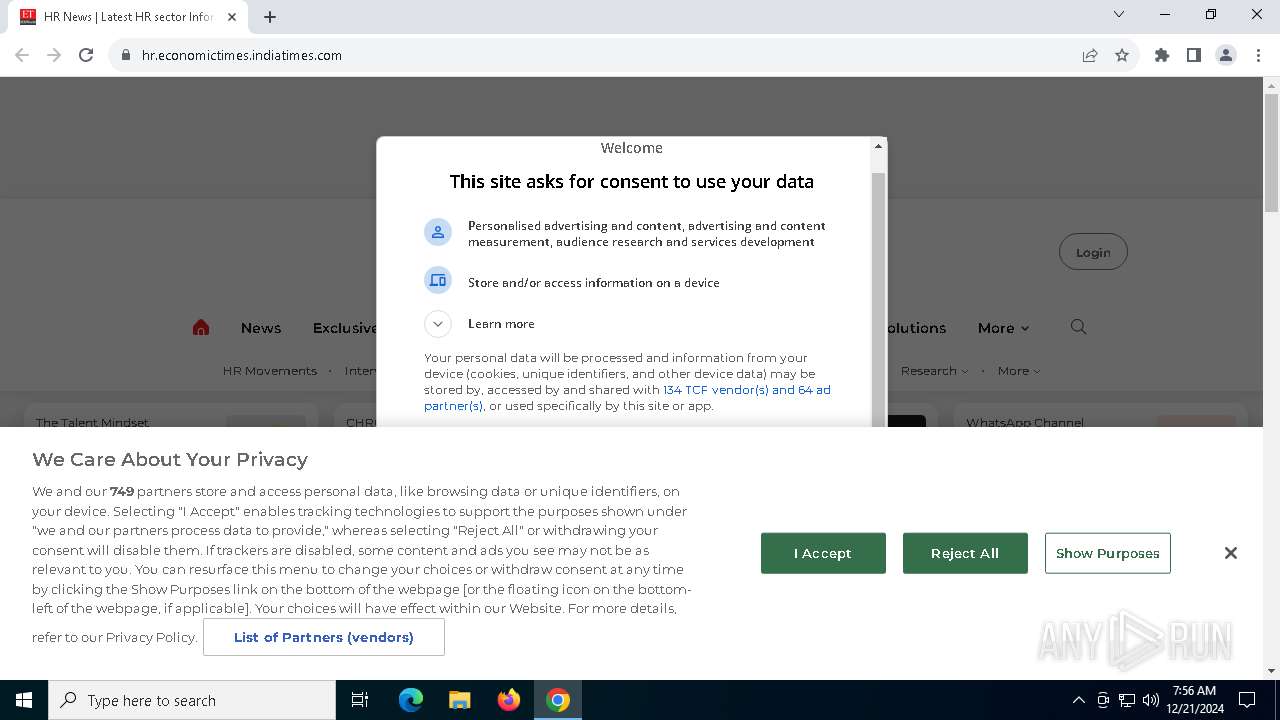The width and height of the screenshot is (1280, 720).
Task: Show hidden system tray icons
Action: coord(1078,700)
